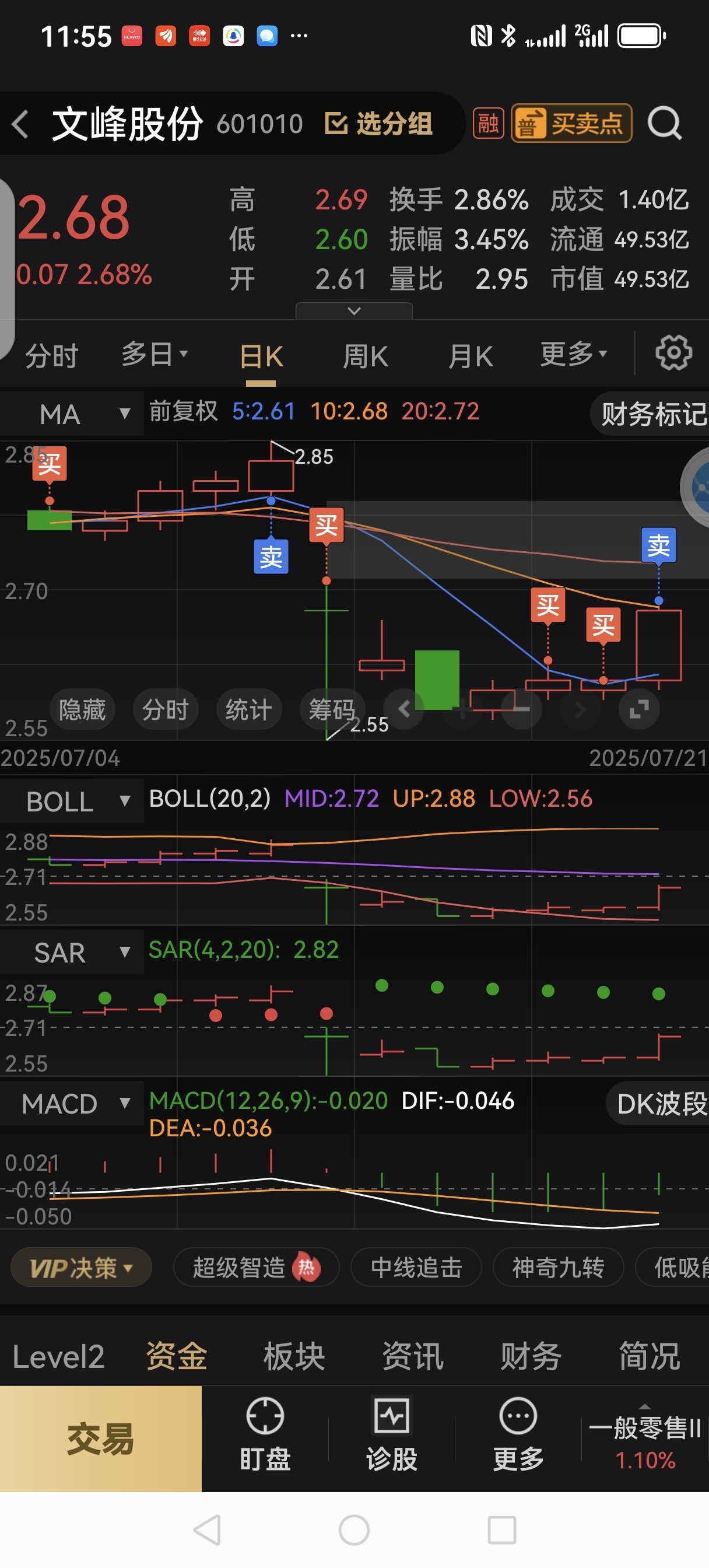Open the VIP决策 dropdown
Viewport: 709px width, 1568px height.
[x=81, y=1269]
